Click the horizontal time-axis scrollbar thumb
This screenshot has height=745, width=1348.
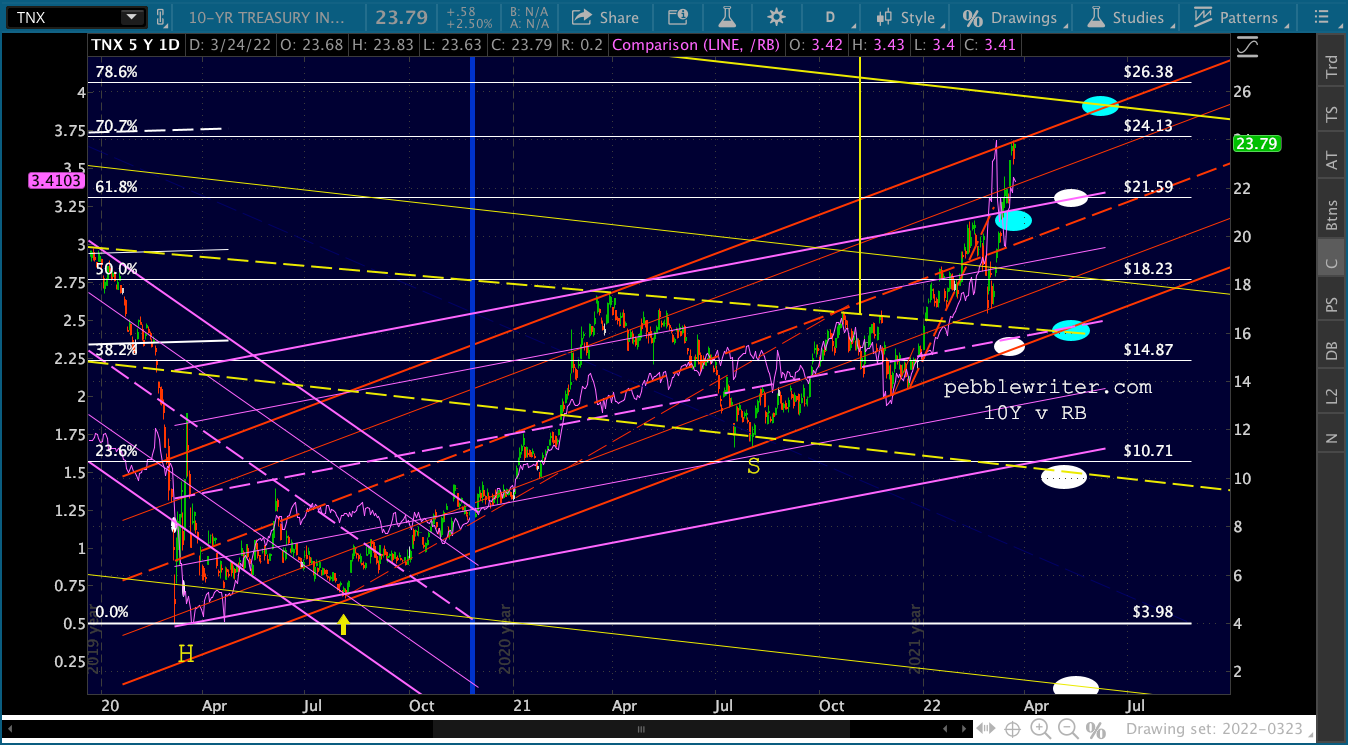click(x=641, y=729)
